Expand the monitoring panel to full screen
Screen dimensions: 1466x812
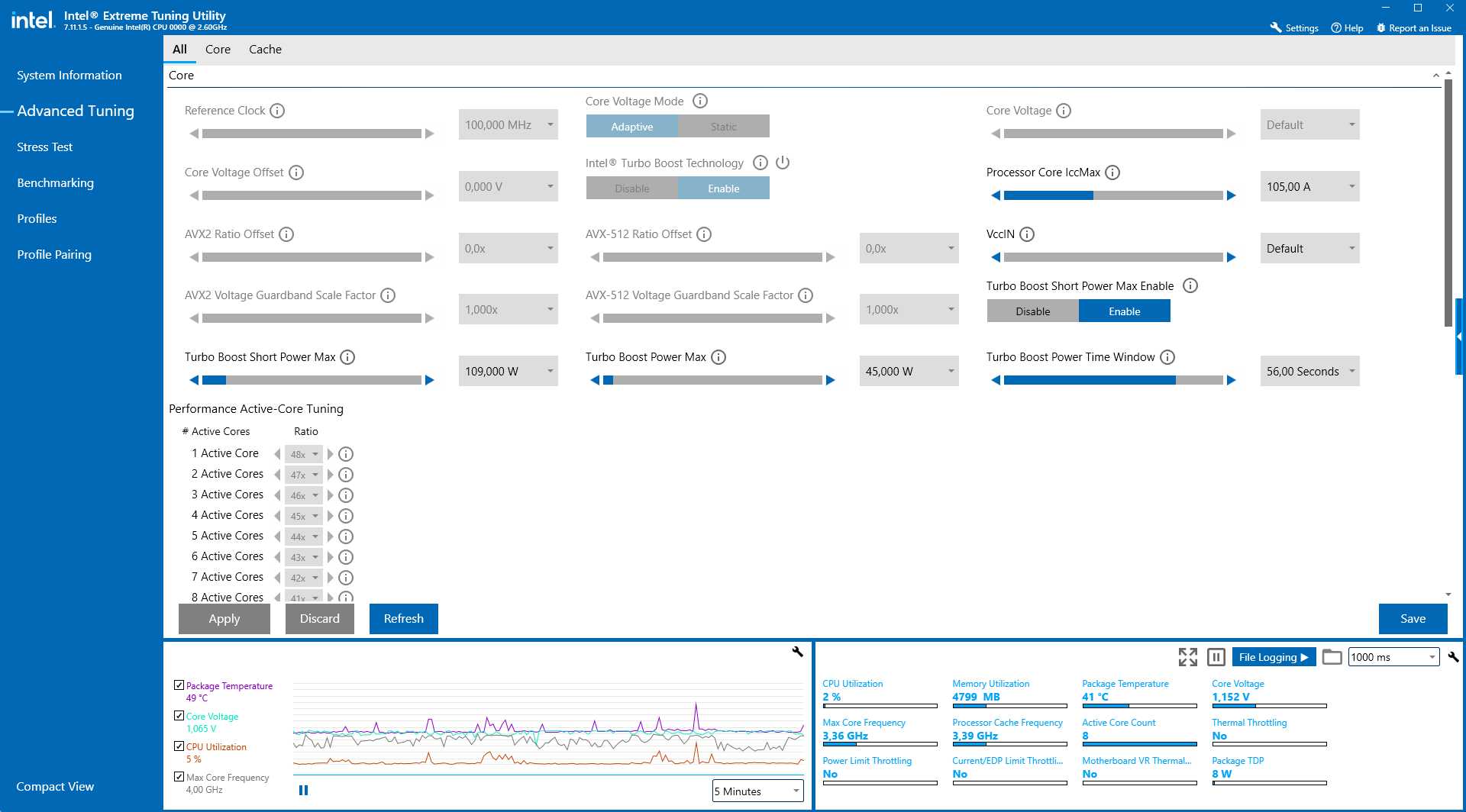tap(1187, 657)
